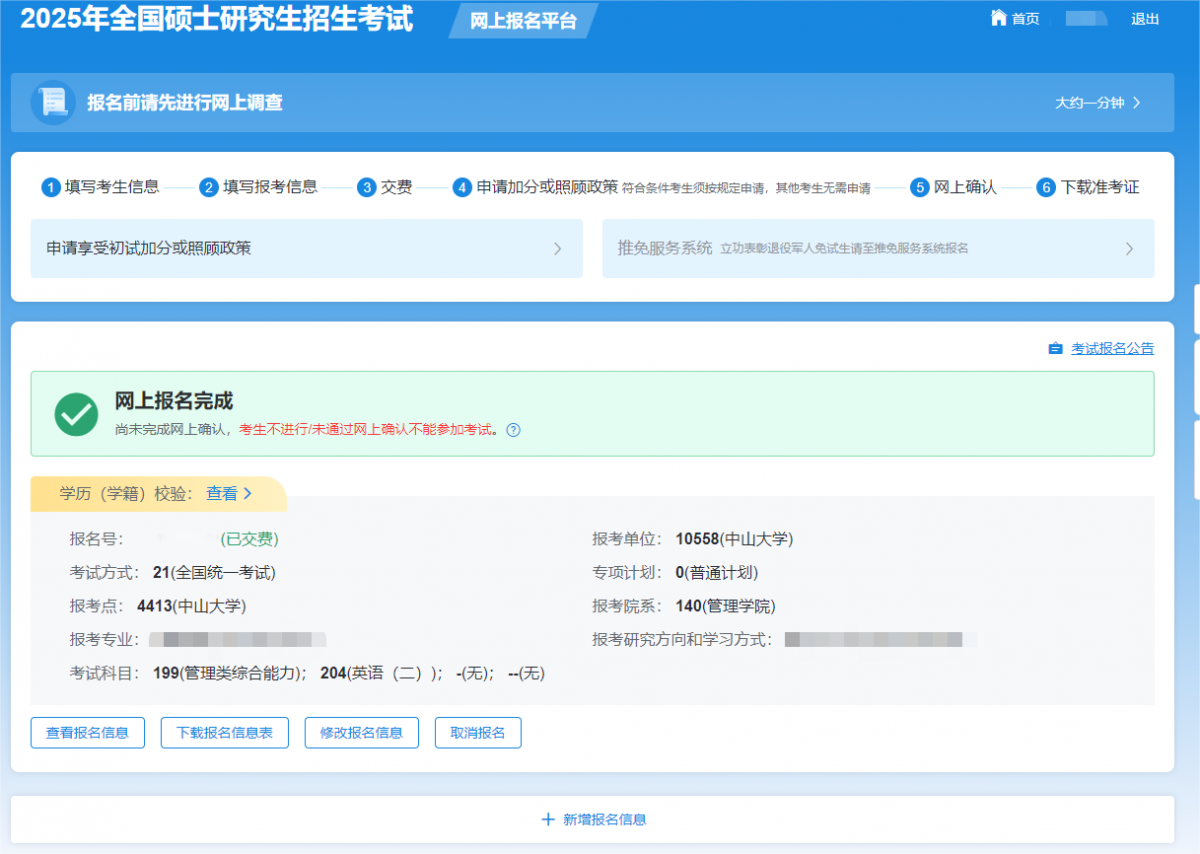1200x854 pixels.
Task: Click the 下载报名信息表 button
Action: tap(225, 732)
